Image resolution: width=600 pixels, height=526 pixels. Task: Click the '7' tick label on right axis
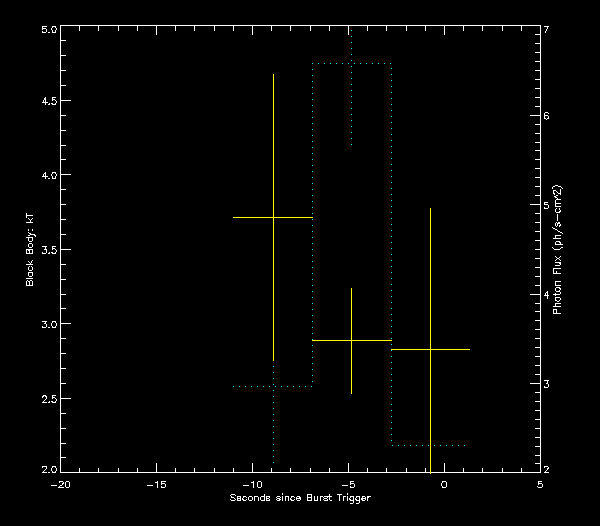(x=547, y=30)
